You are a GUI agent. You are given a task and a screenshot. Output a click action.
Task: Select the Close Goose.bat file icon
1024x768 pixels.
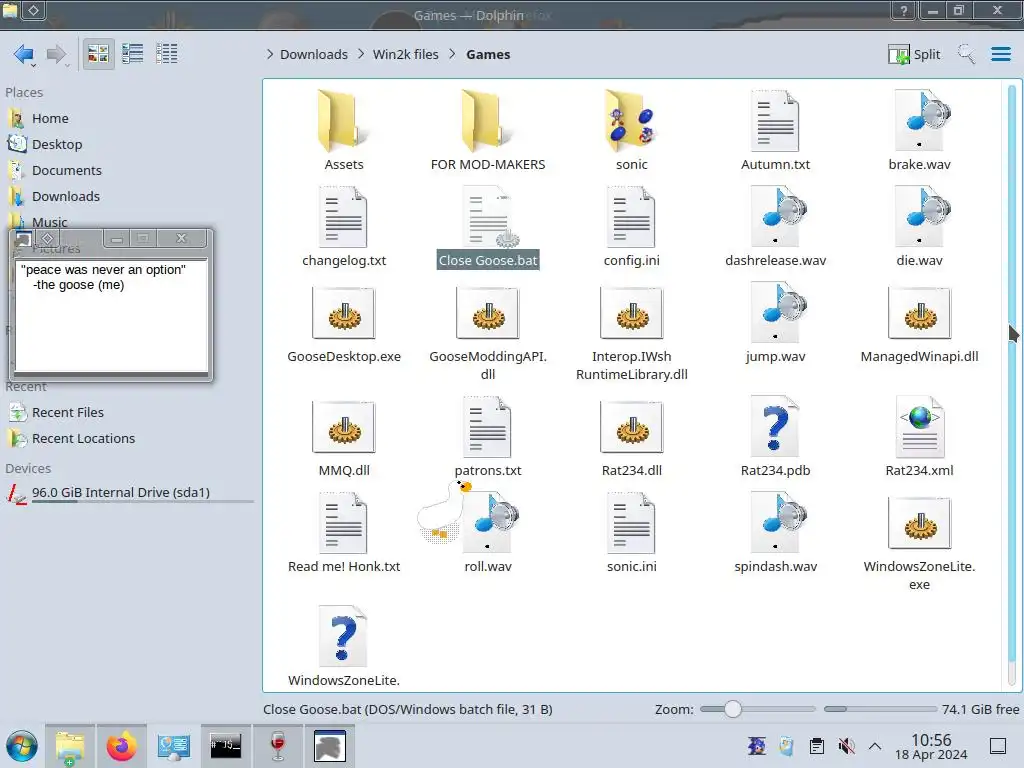pos(488,218)
